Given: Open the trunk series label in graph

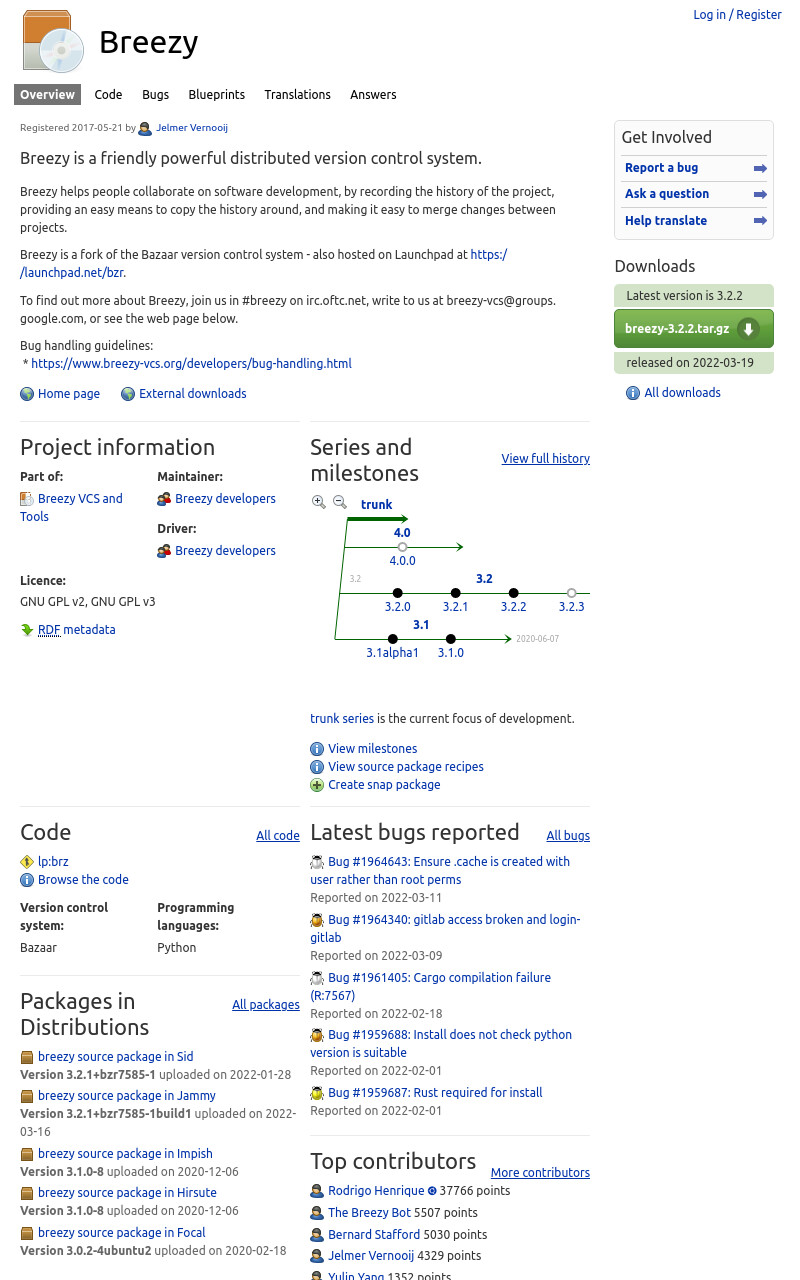Looking at the screenshot, I should (x=376, y=505).
